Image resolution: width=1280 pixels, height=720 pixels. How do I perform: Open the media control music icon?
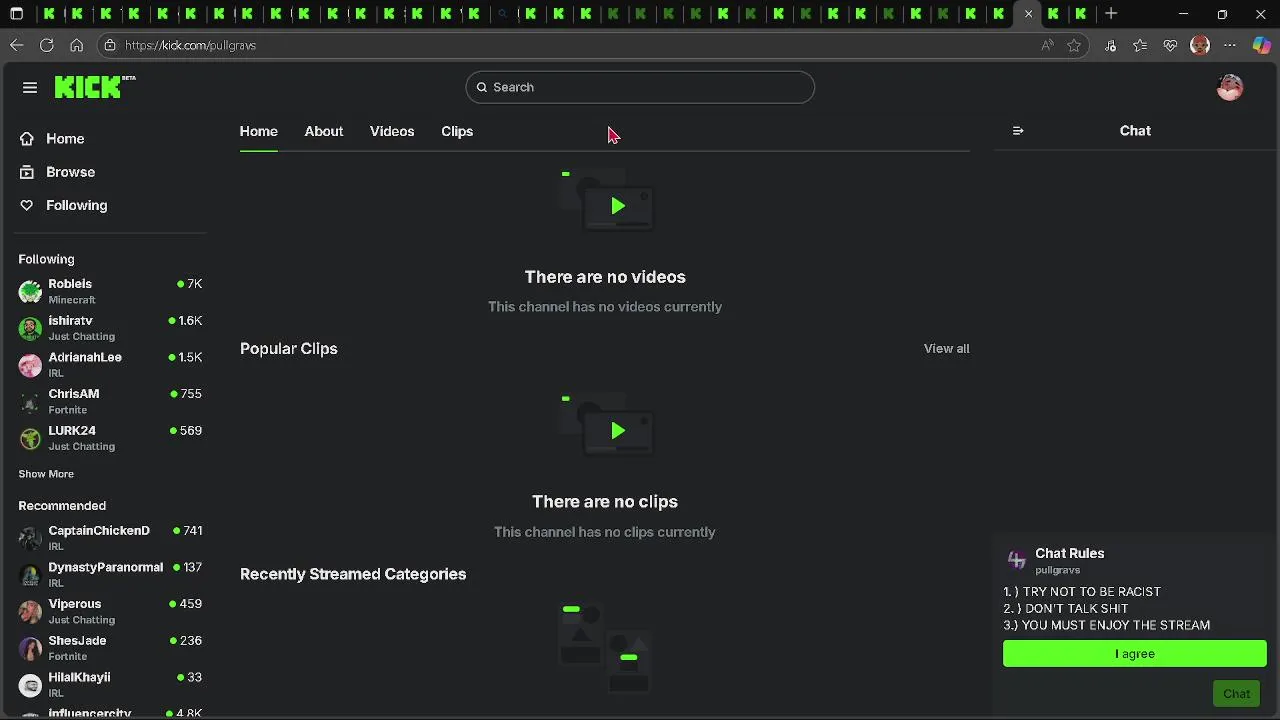coord(1110,45)
